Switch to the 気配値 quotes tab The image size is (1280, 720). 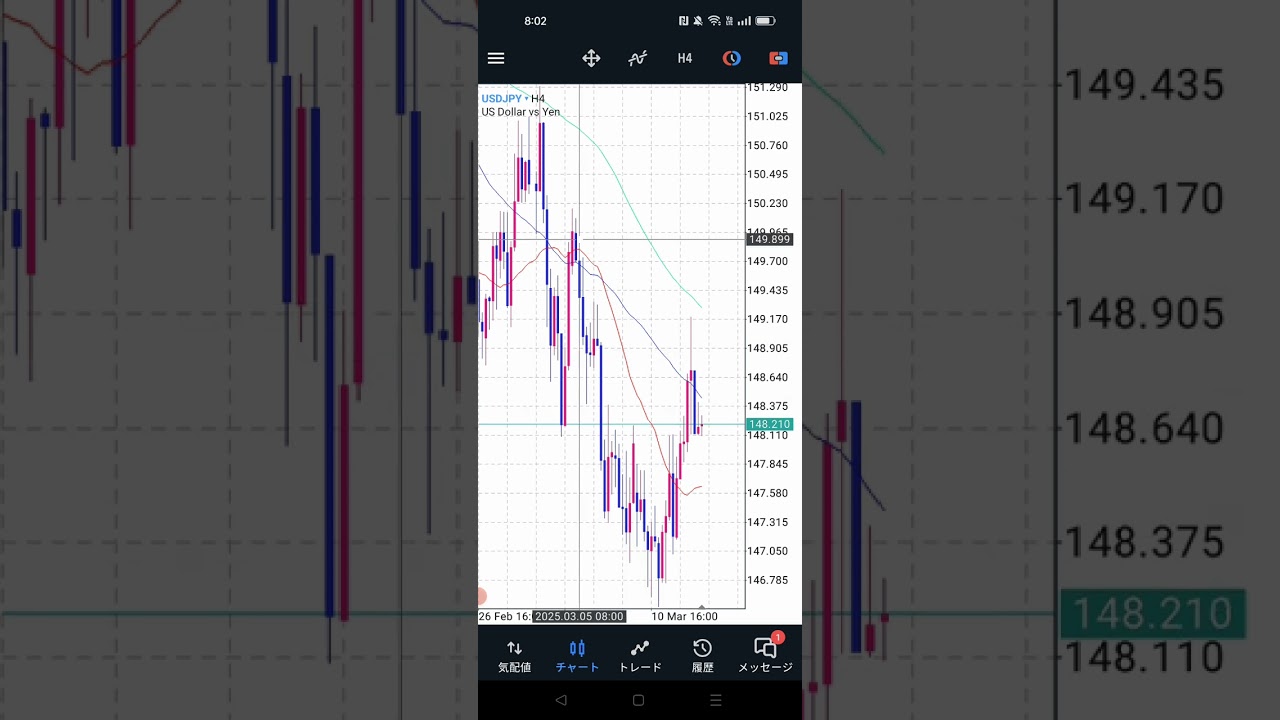click(514, 656)
